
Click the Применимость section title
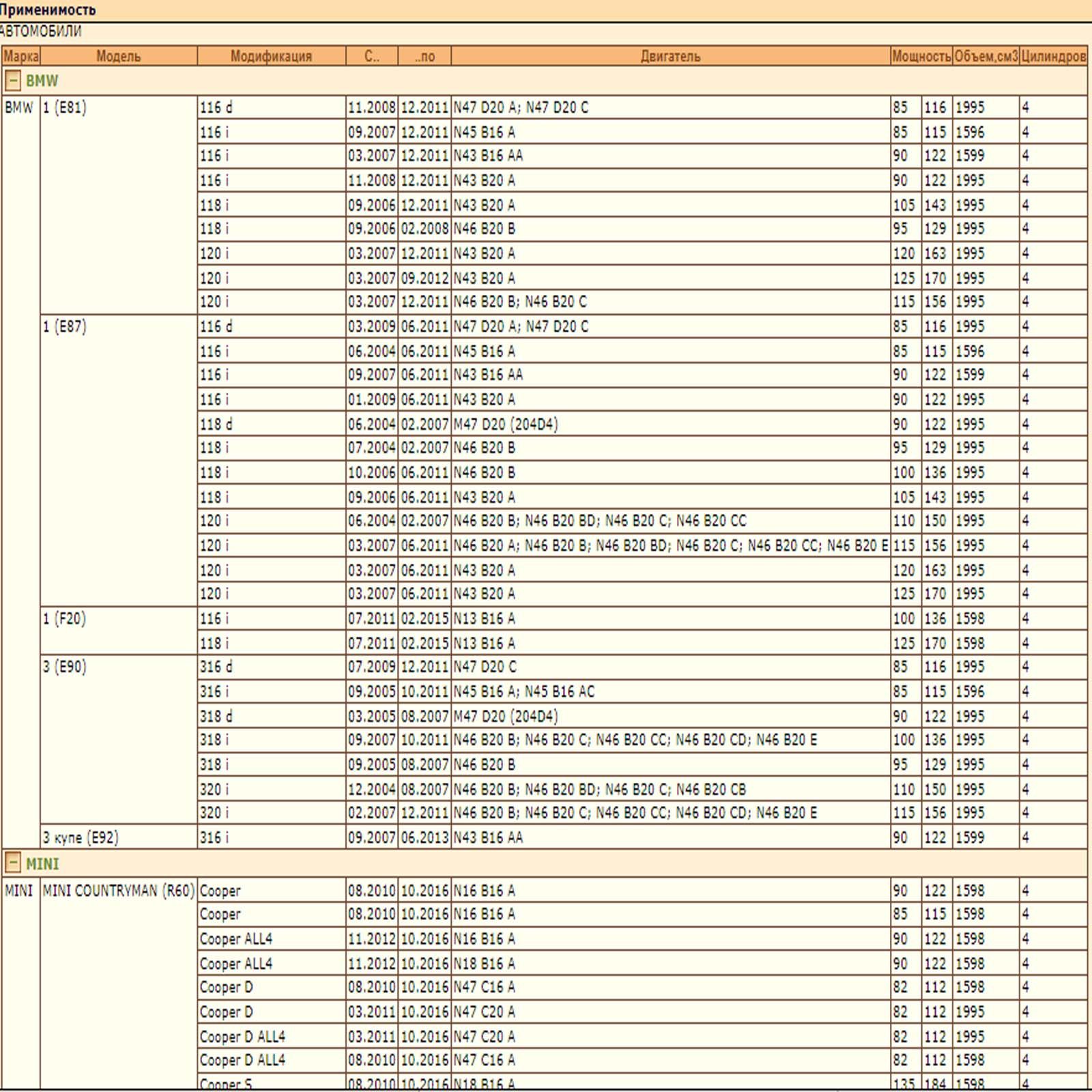(x=48, y=10)
